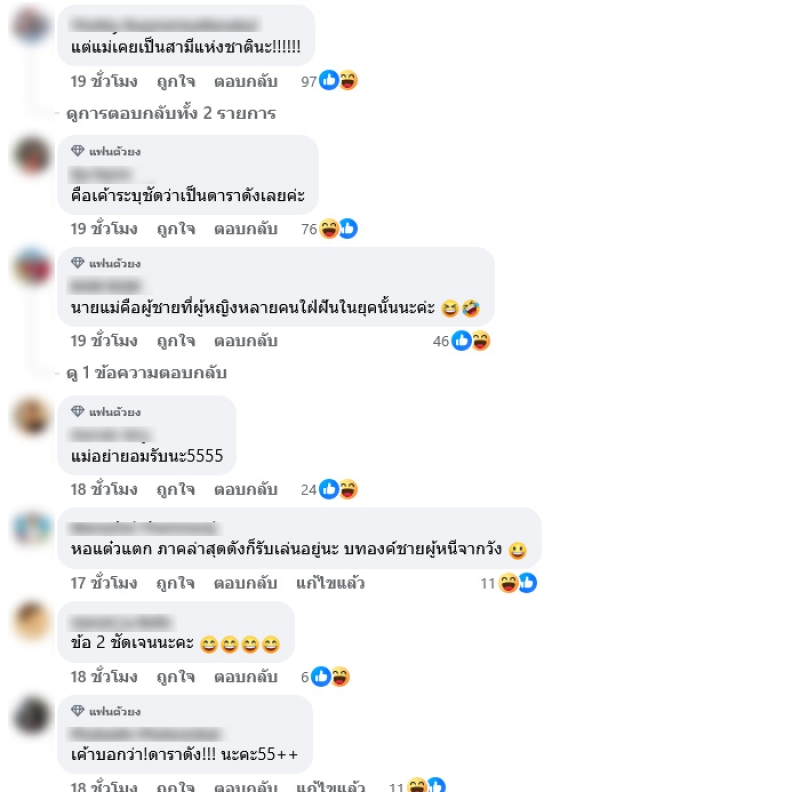Click the diamond fan badge on the last comment
The width and height of the screenshot is (800, 792).
[78, 710]
